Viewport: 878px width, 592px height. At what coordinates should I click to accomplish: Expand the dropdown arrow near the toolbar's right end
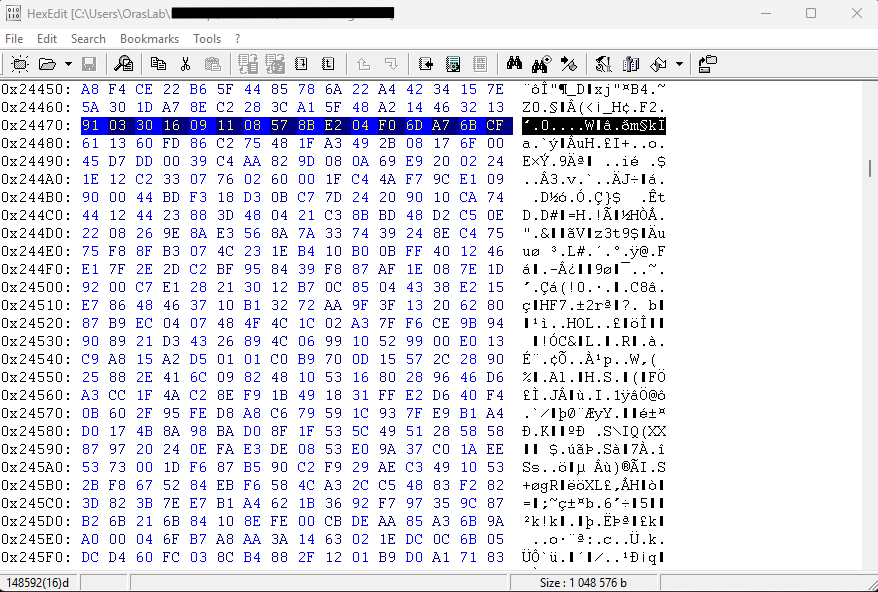[679, 64]
